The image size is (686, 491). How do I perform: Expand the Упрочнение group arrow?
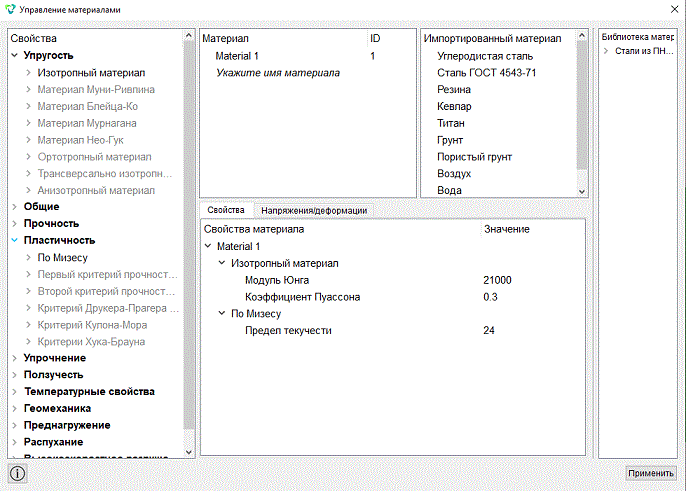(14, 358)
